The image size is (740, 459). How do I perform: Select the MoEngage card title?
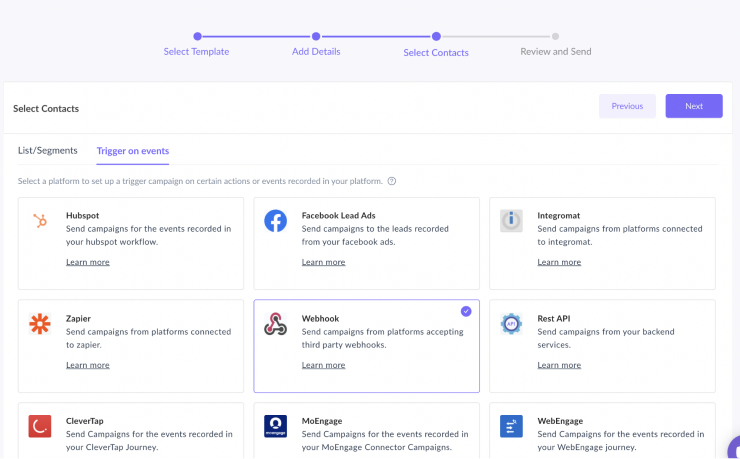tap(322, 421)
